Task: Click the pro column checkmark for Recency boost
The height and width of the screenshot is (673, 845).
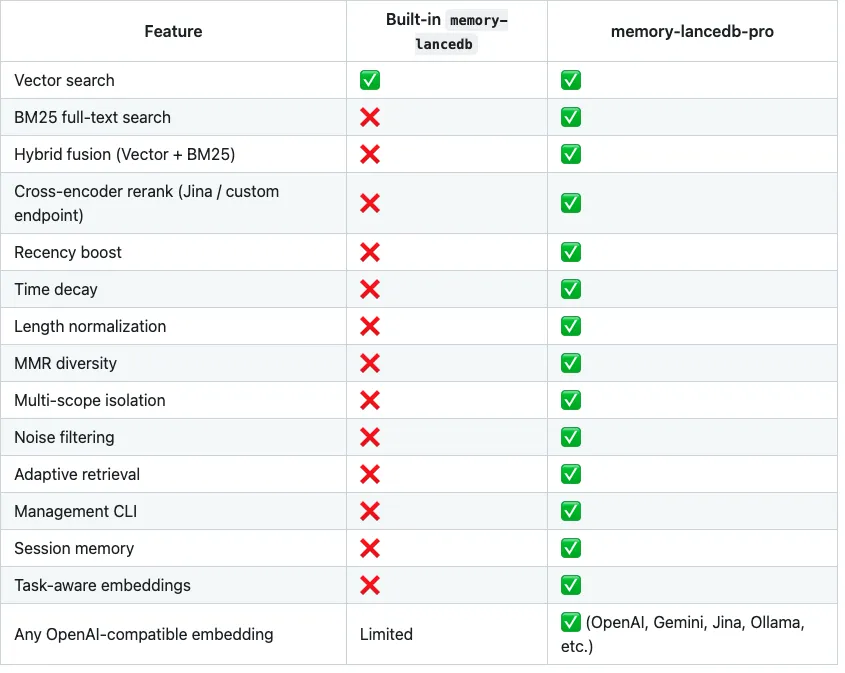Action: coord(571,253)
